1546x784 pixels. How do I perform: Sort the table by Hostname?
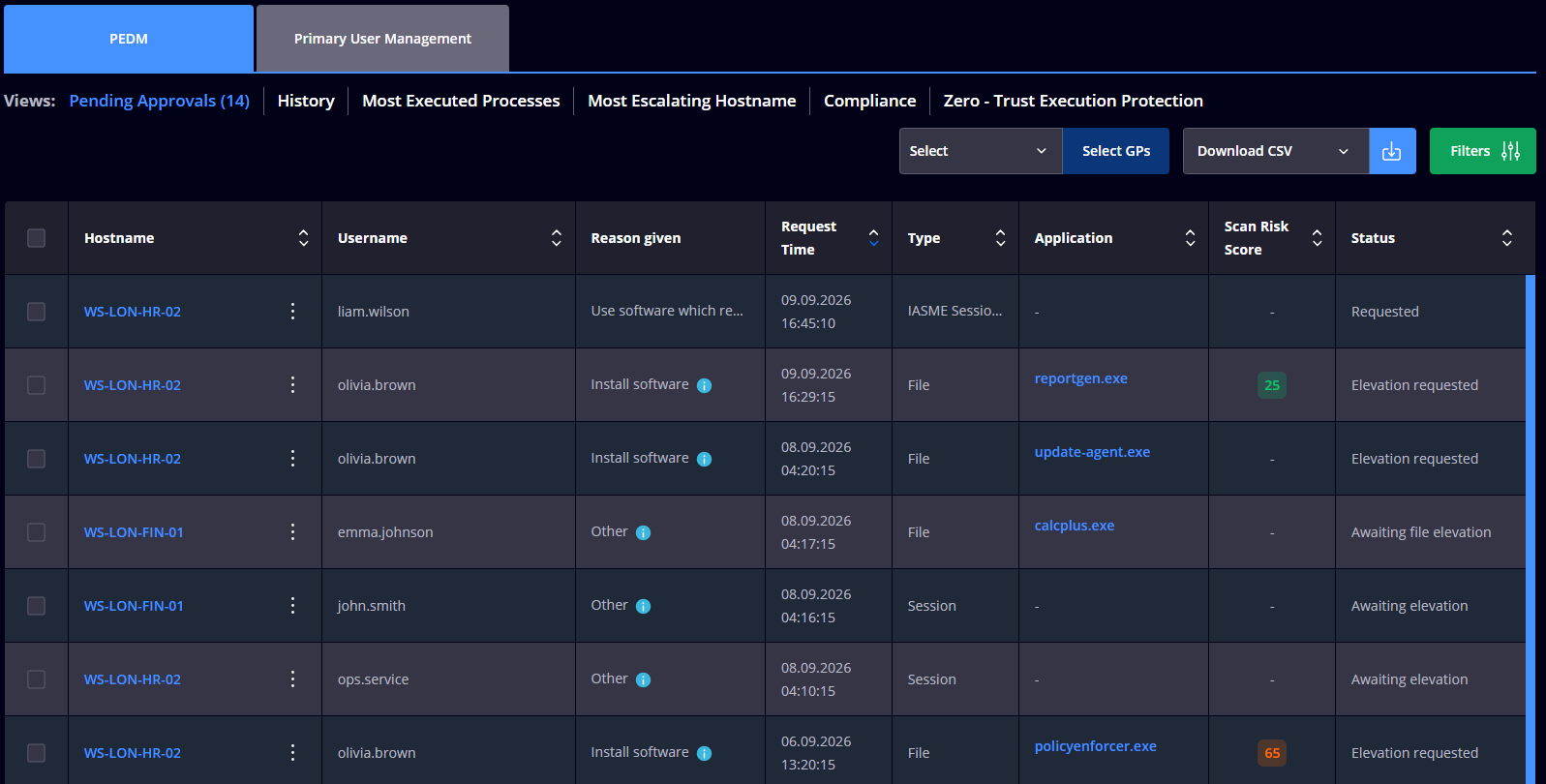303,238
